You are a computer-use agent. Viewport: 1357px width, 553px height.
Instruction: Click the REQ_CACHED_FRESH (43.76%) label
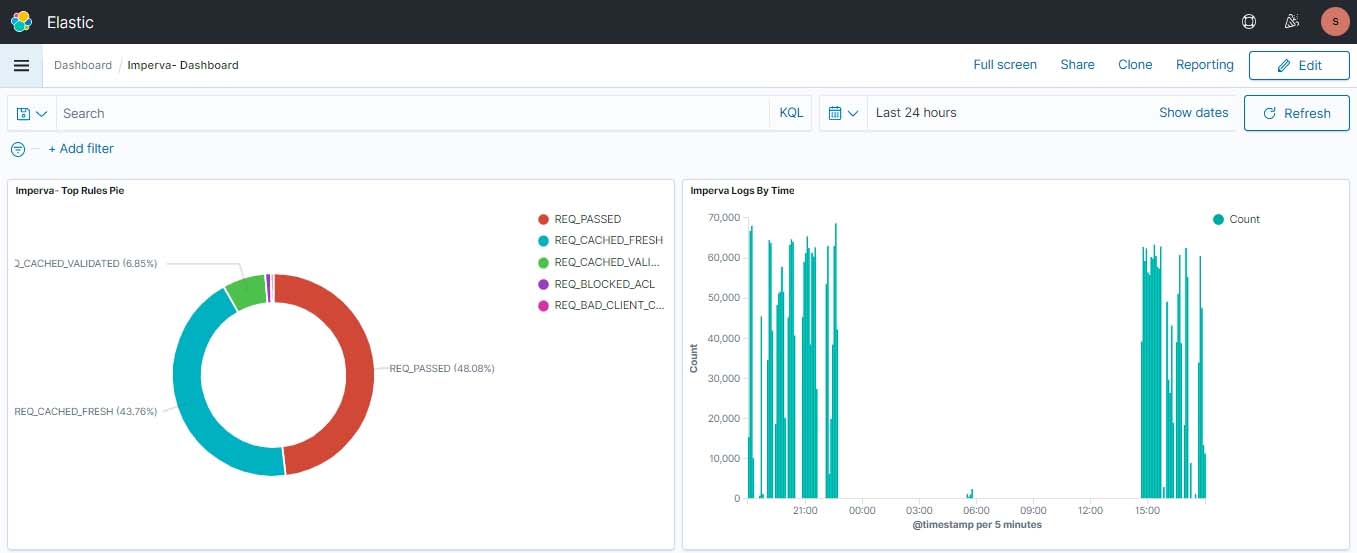[x=86, y=412]
